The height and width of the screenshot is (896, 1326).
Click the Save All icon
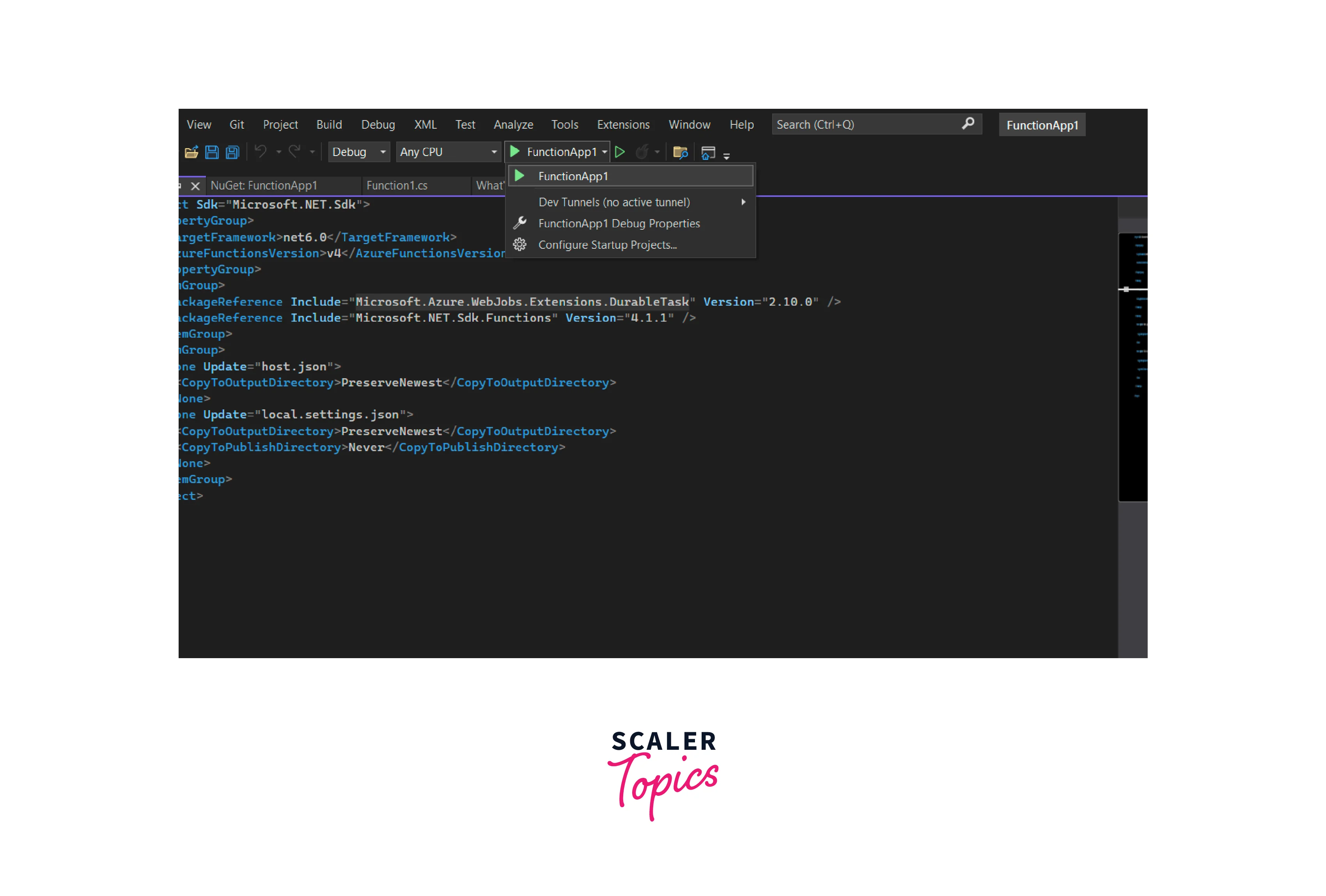click(232, 152)
